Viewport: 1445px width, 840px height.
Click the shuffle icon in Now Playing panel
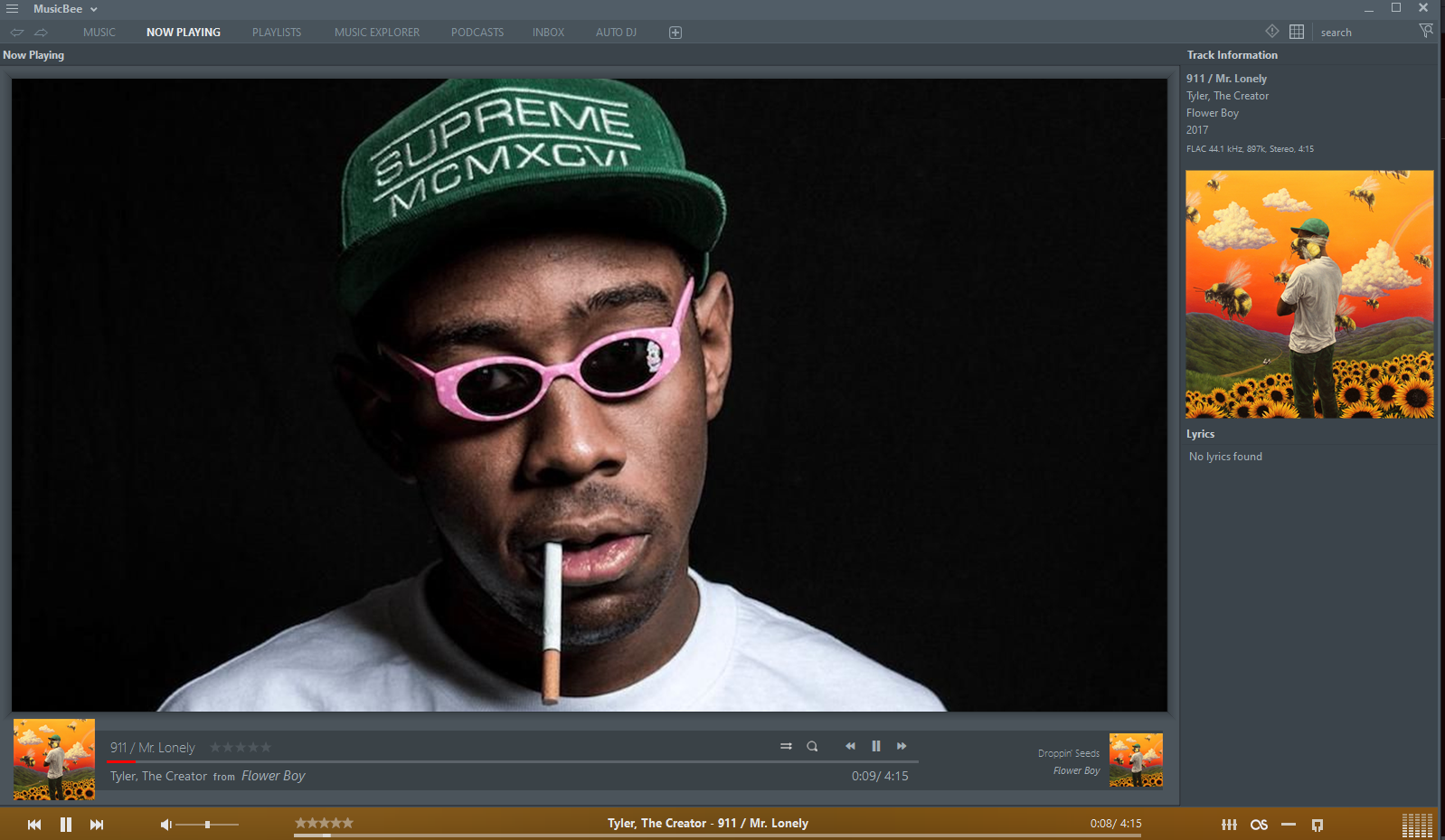786,746
